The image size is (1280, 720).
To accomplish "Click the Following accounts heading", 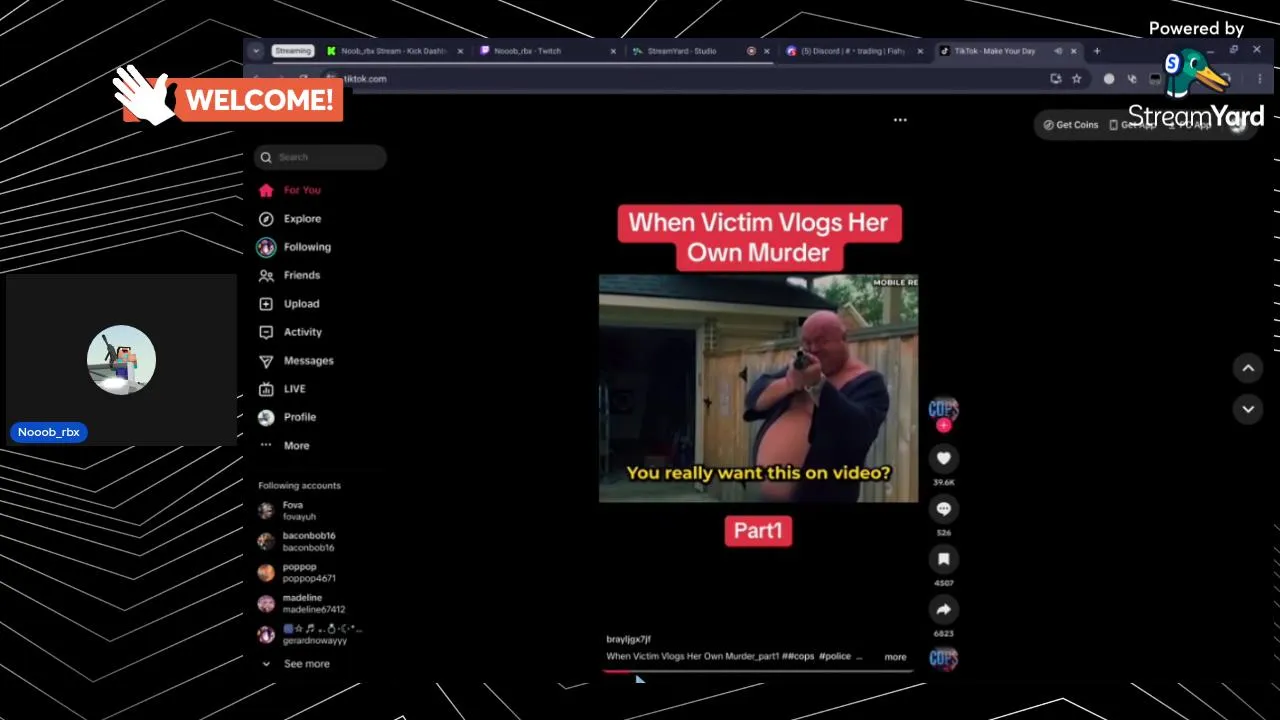I will point(299,486).
